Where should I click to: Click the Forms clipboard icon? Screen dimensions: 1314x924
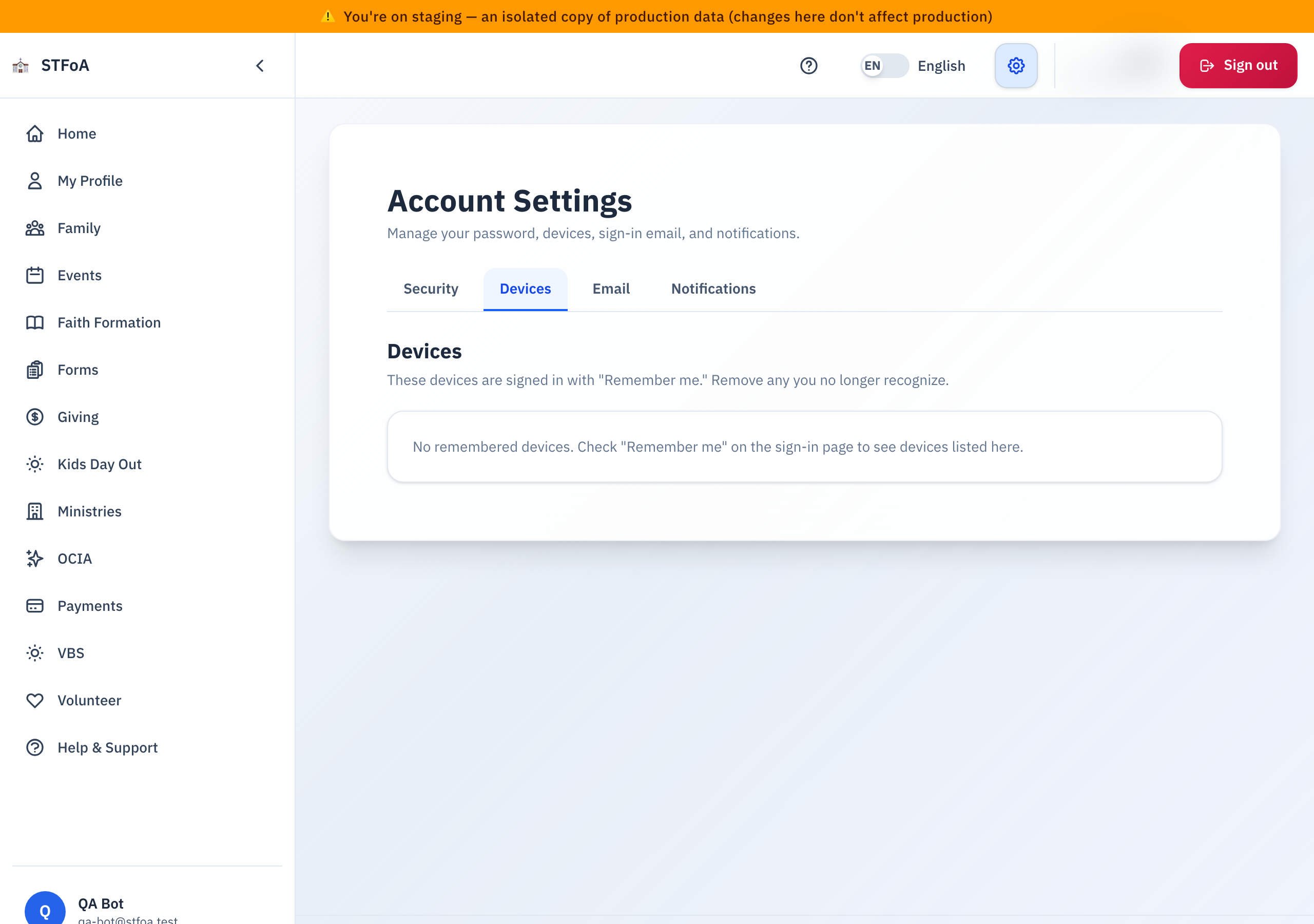pos(35,370)
